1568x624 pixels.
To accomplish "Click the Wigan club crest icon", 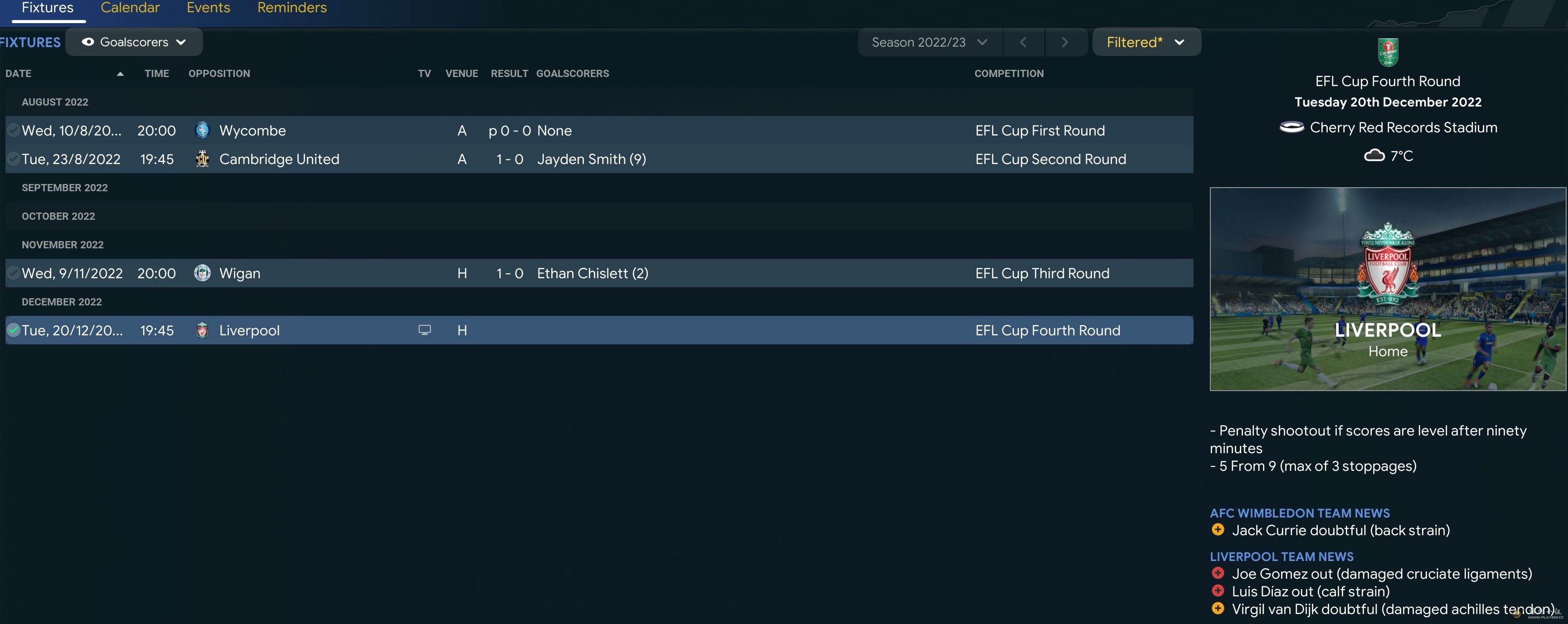I will (x=201, y=272).
